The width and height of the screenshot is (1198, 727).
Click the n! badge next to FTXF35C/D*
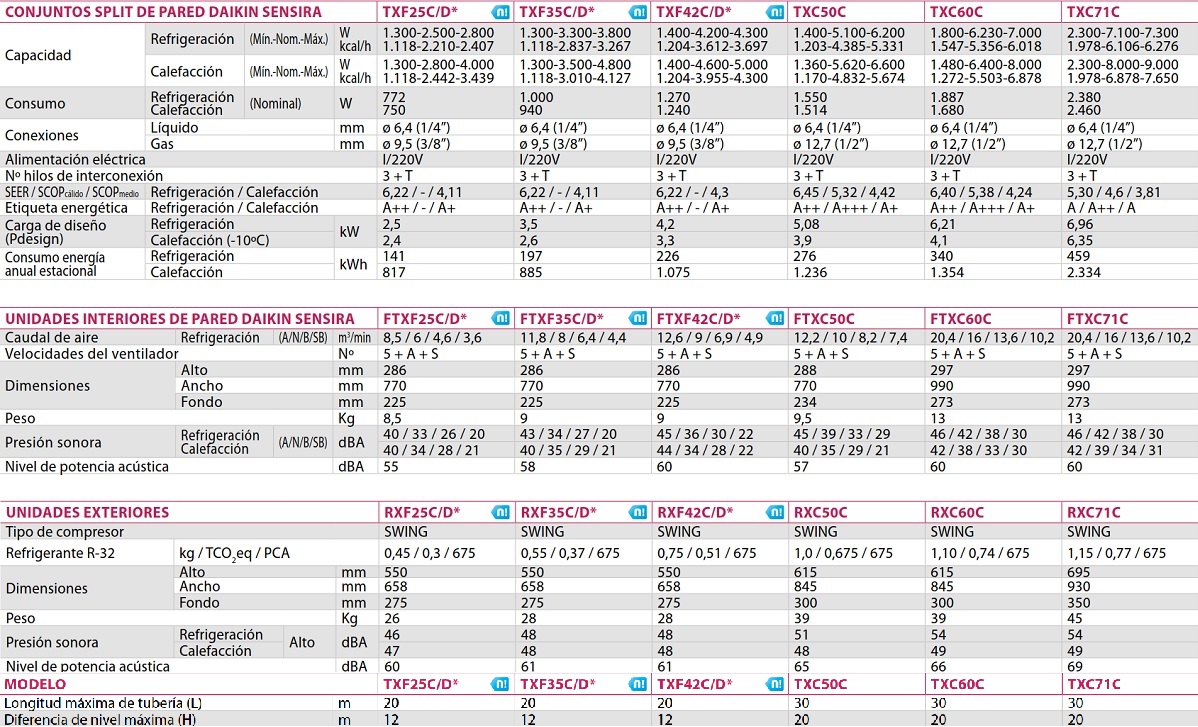tap(637, 318)
